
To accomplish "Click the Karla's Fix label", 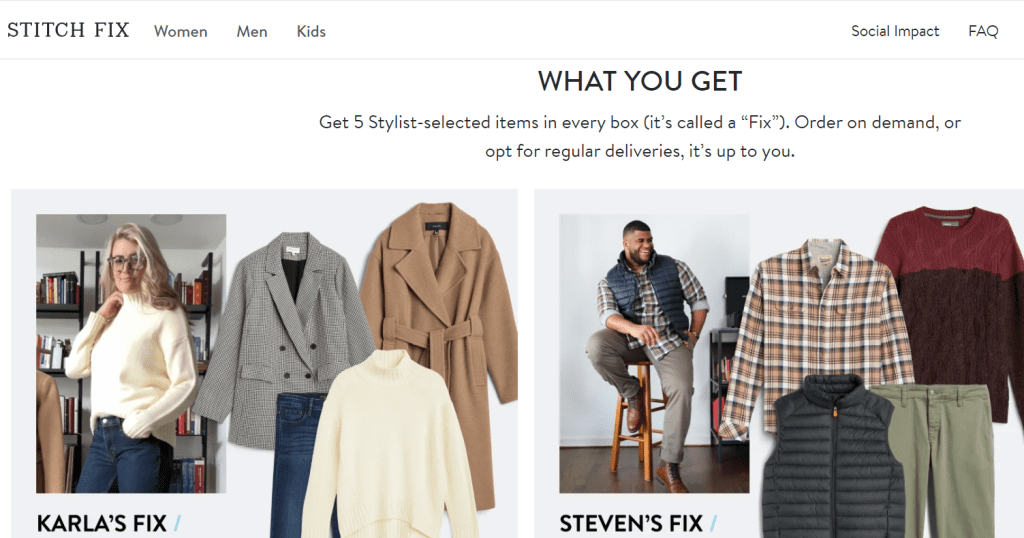I will point(102,523).
